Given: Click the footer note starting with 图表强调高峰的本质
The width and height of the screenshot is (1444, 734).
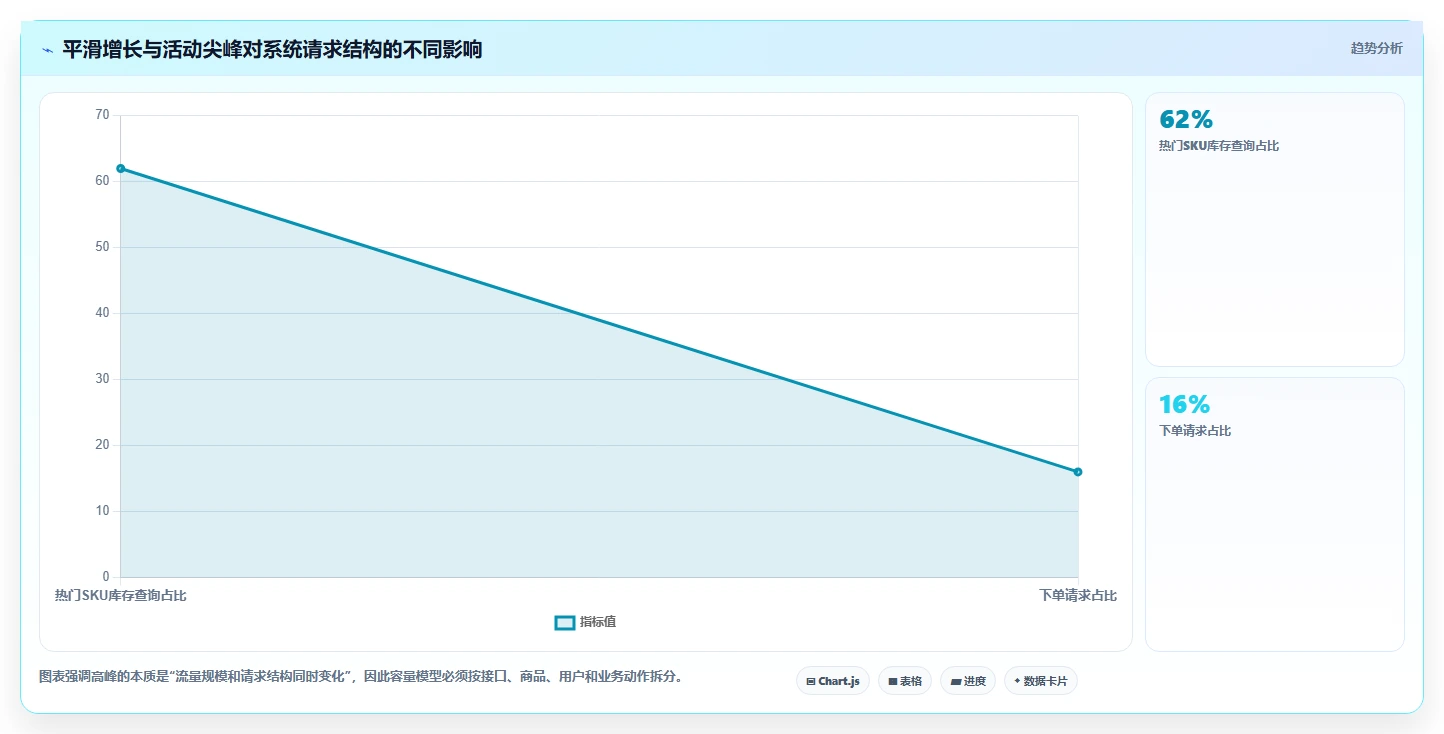Looking at the screenshot, I should point(361,677).
